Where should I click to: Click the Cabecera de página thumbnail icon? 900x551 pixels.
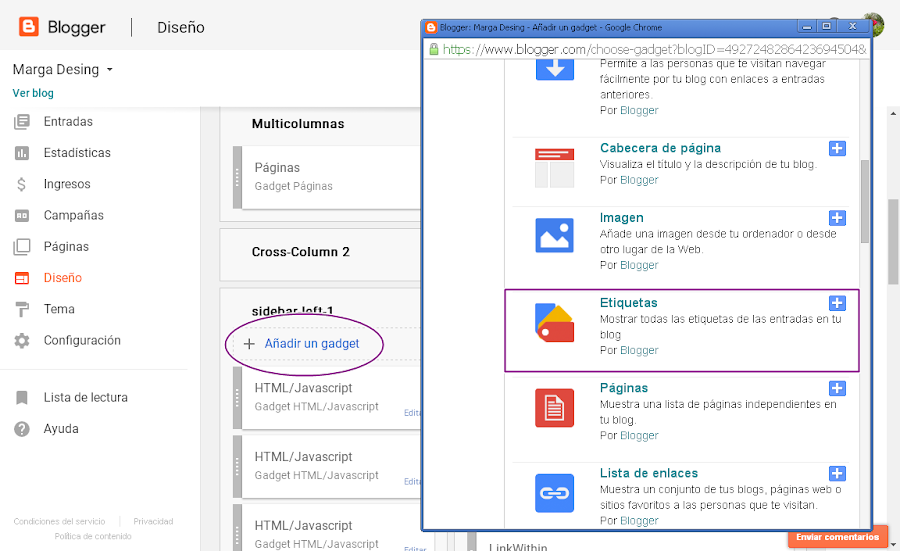(x=554, y=168)
